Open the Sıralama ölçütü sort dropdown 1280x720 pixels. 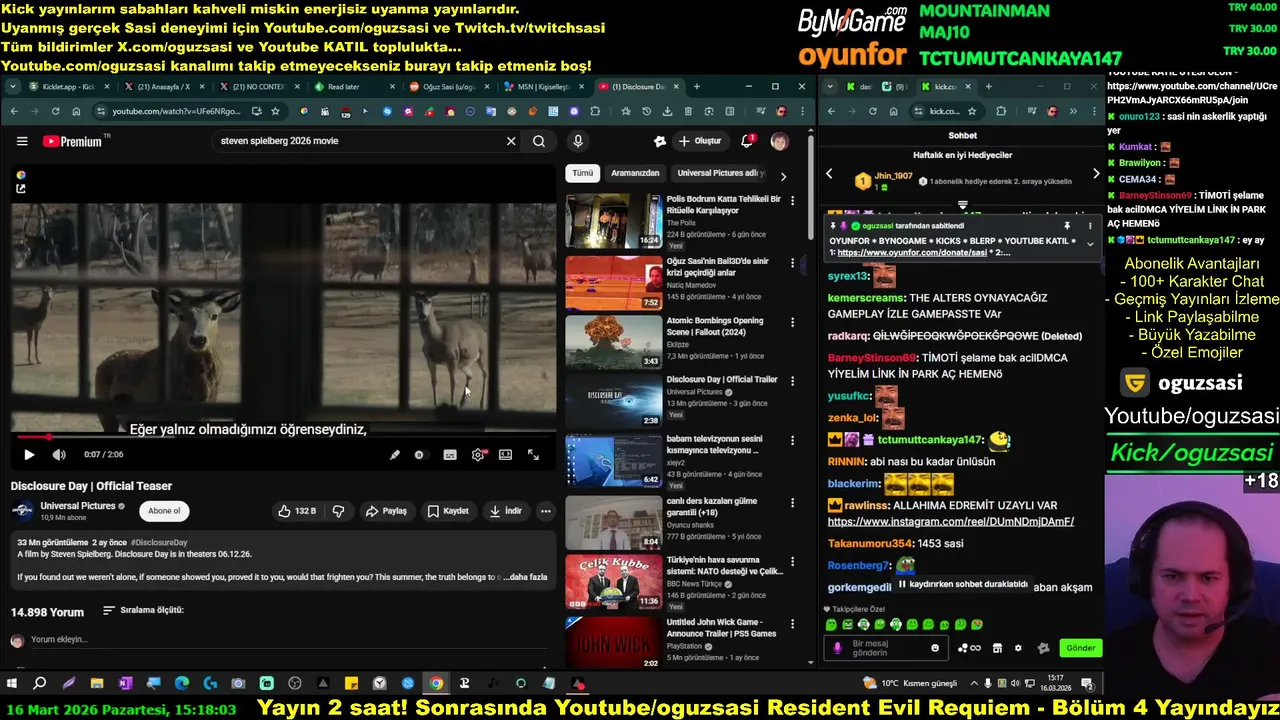point(143,610)
